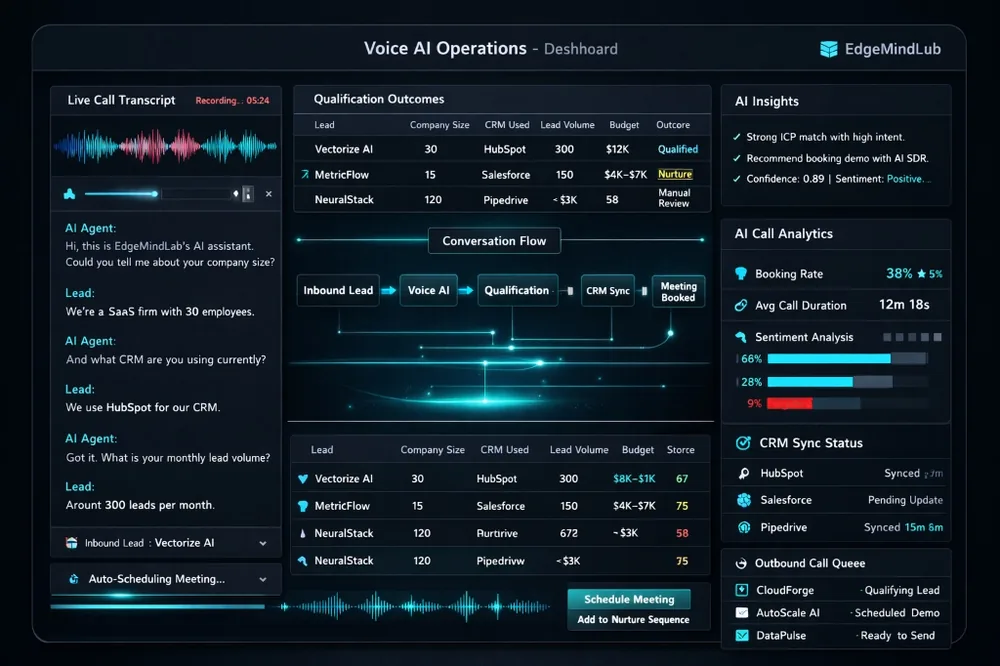Click the sentiment analysis indicator dots
The width and height of the screenshot is (1000, 666).
pyautogui.click(x=912, y=337)
